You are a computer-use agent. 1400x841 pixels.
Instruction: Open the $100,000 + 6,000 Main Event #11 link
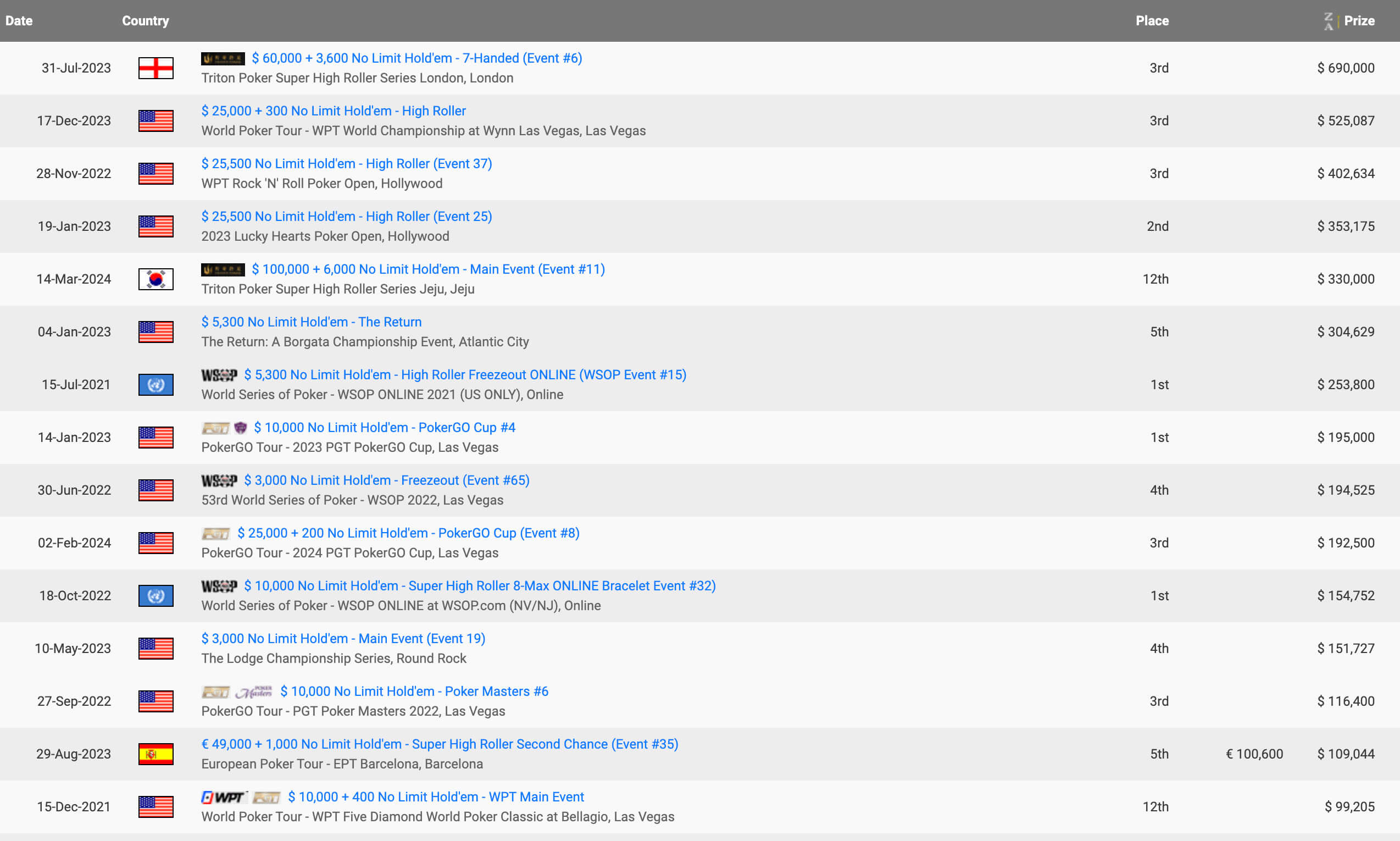point(427,269)
